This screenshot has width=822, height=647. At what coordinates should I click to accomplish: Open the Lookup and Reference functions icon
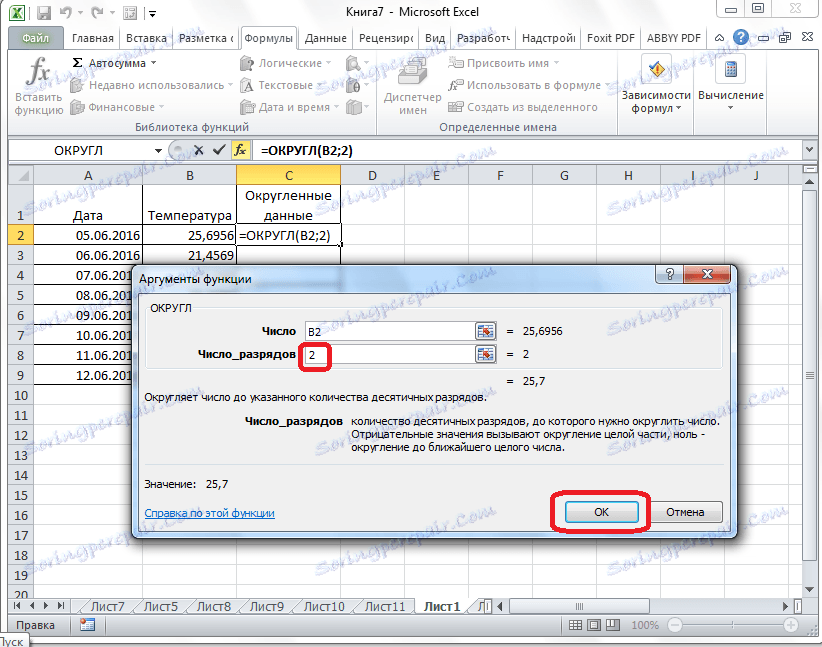(354, 63)
